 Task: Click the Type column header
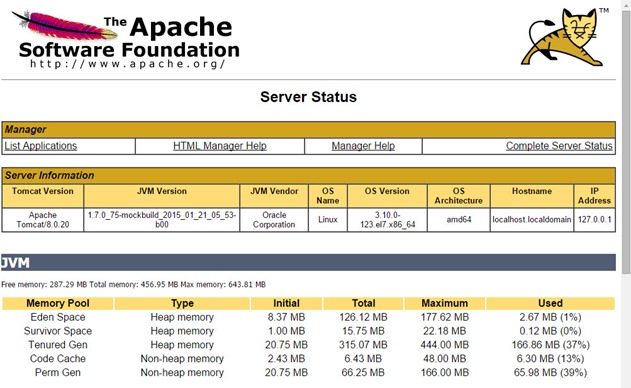182,303
